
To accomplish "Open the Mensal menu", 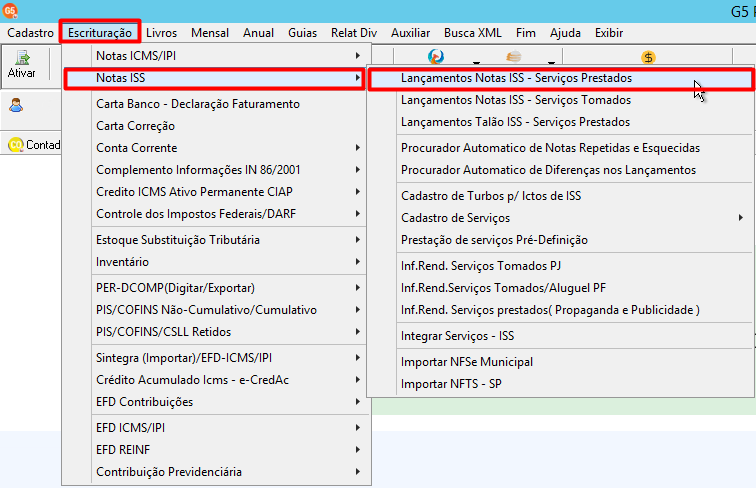I will point(210,33).
